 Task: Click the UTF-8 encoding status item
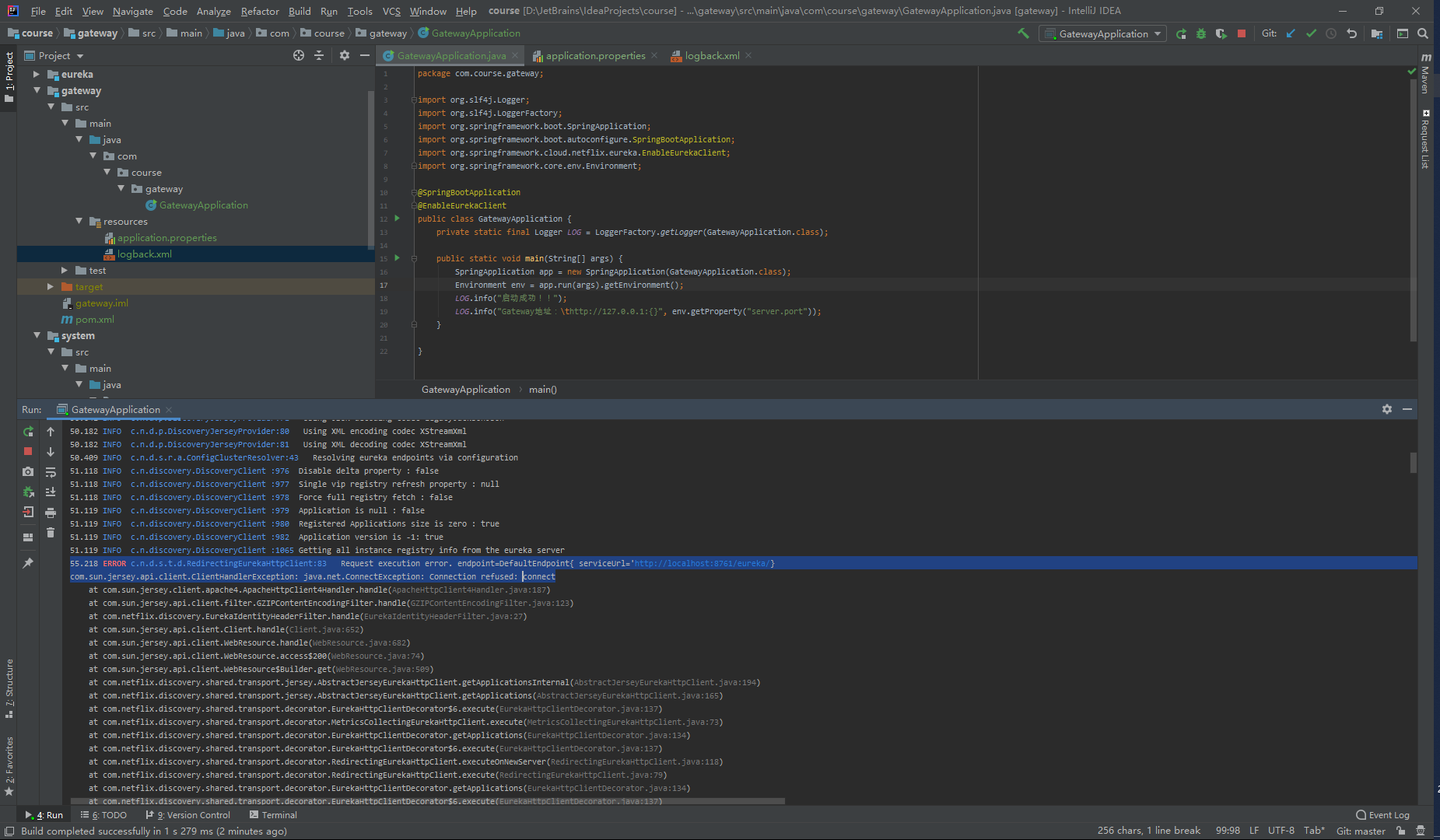point(1281,831)
